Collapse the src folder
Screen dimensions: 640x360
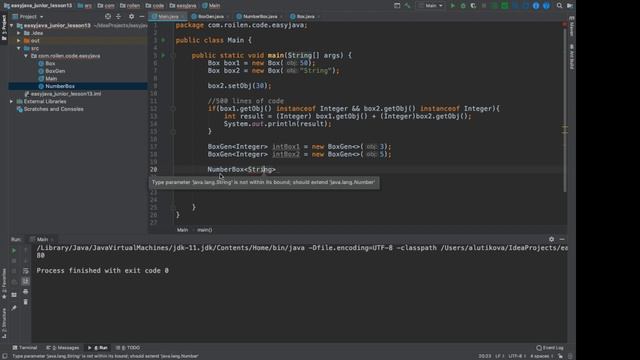19,48
